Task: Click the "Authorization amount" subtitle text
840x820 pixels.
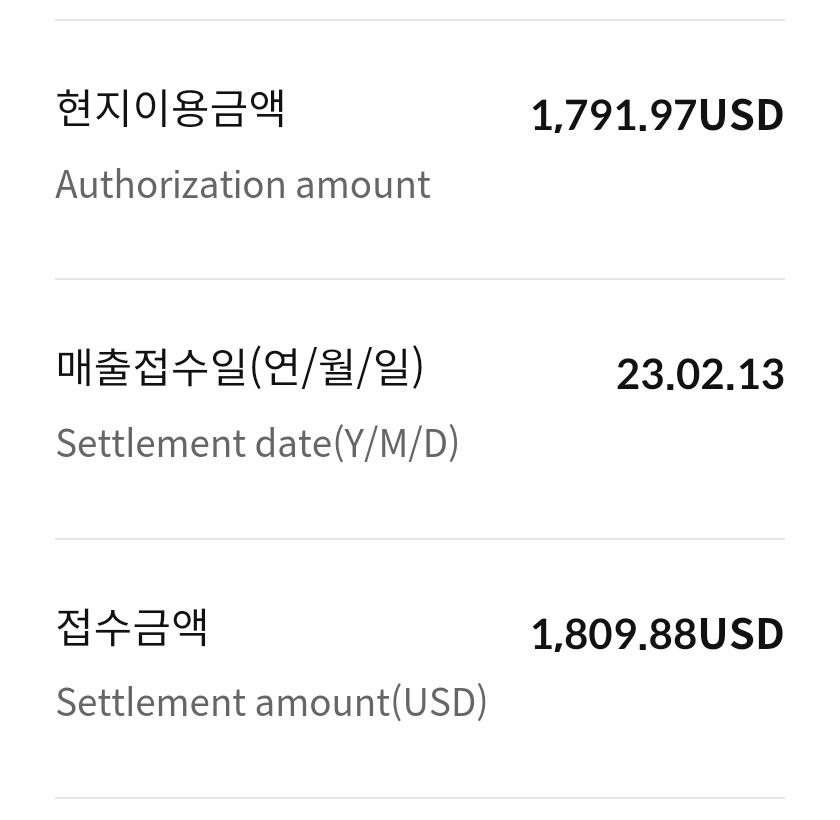Action: click(243, 185)
